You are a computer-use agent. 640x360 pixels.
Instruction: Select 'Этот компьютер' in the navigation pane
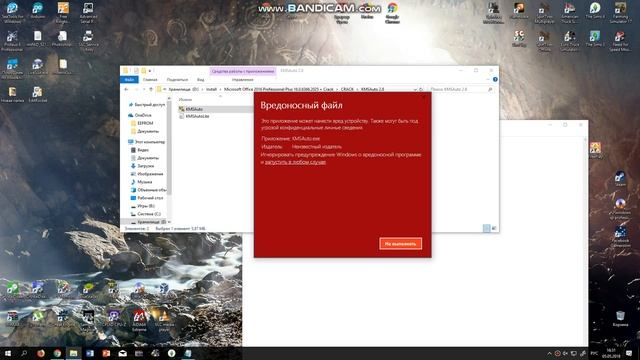(x=147, y=142)
